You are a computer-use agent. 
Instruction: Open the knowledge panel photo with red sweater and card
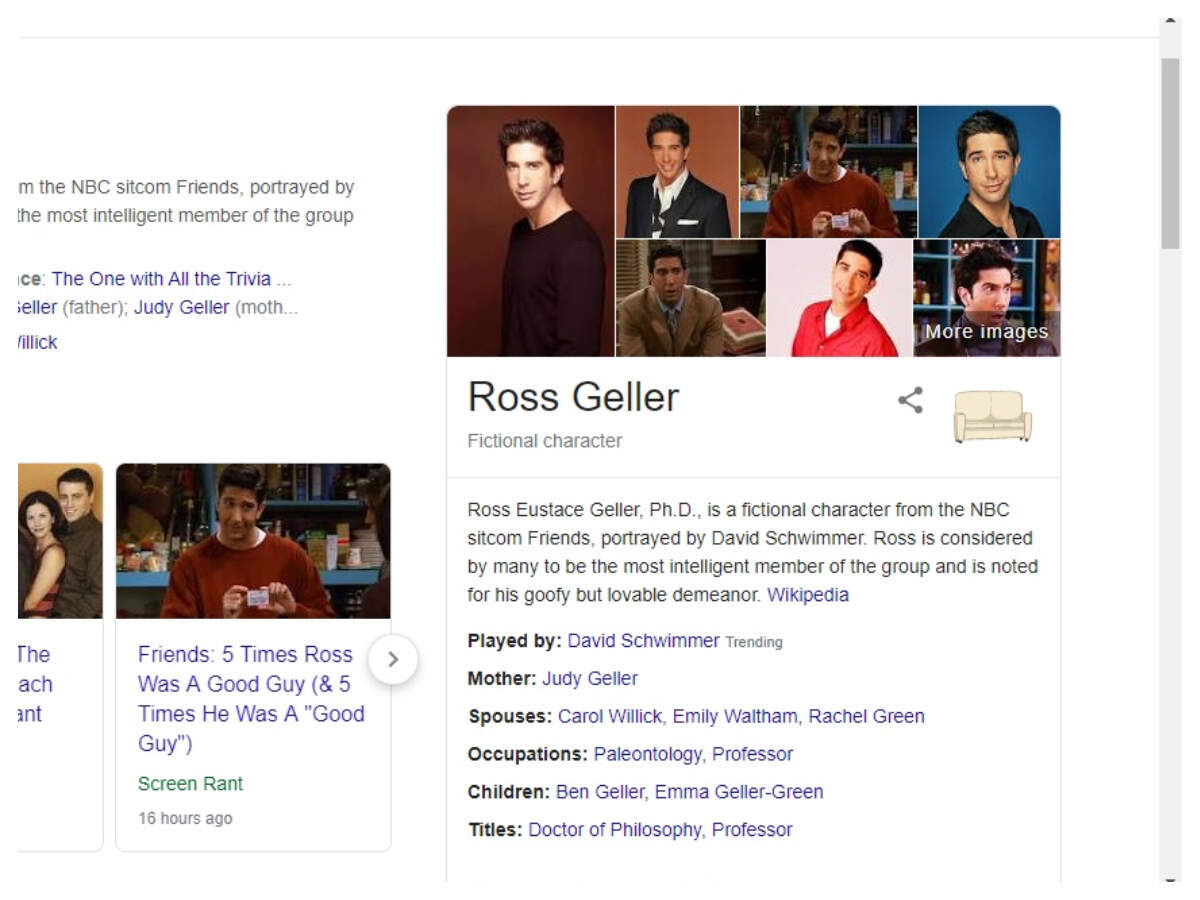pos(828,171)
